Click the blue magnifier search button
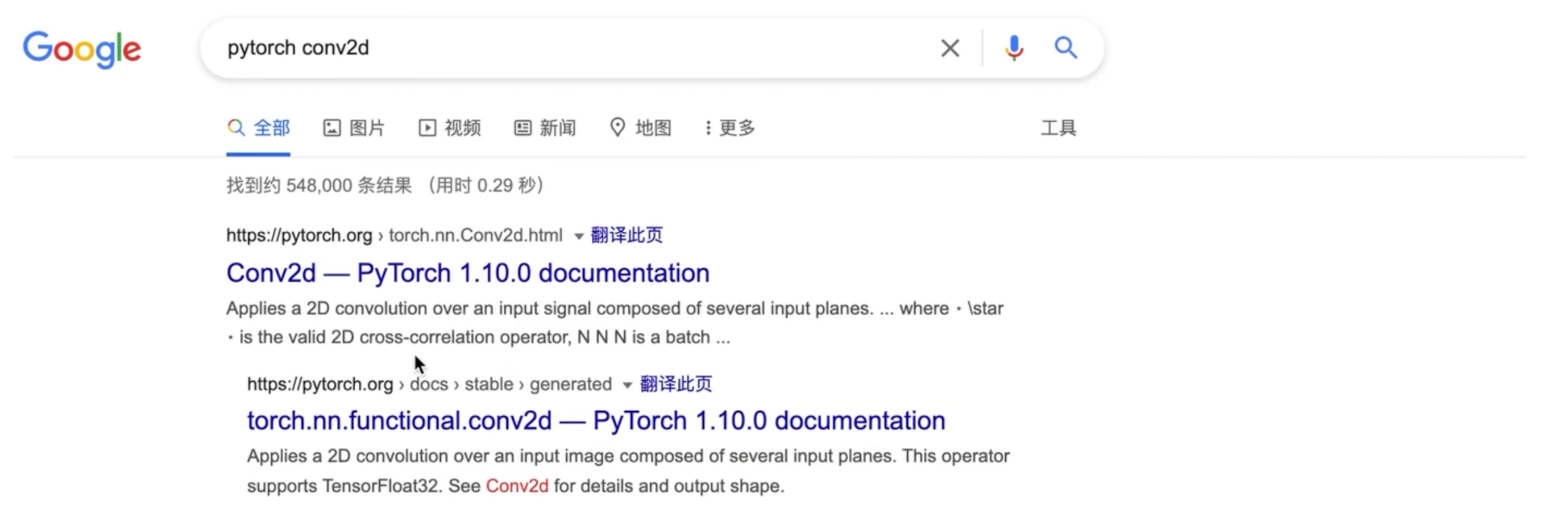 pos(1065,48)
